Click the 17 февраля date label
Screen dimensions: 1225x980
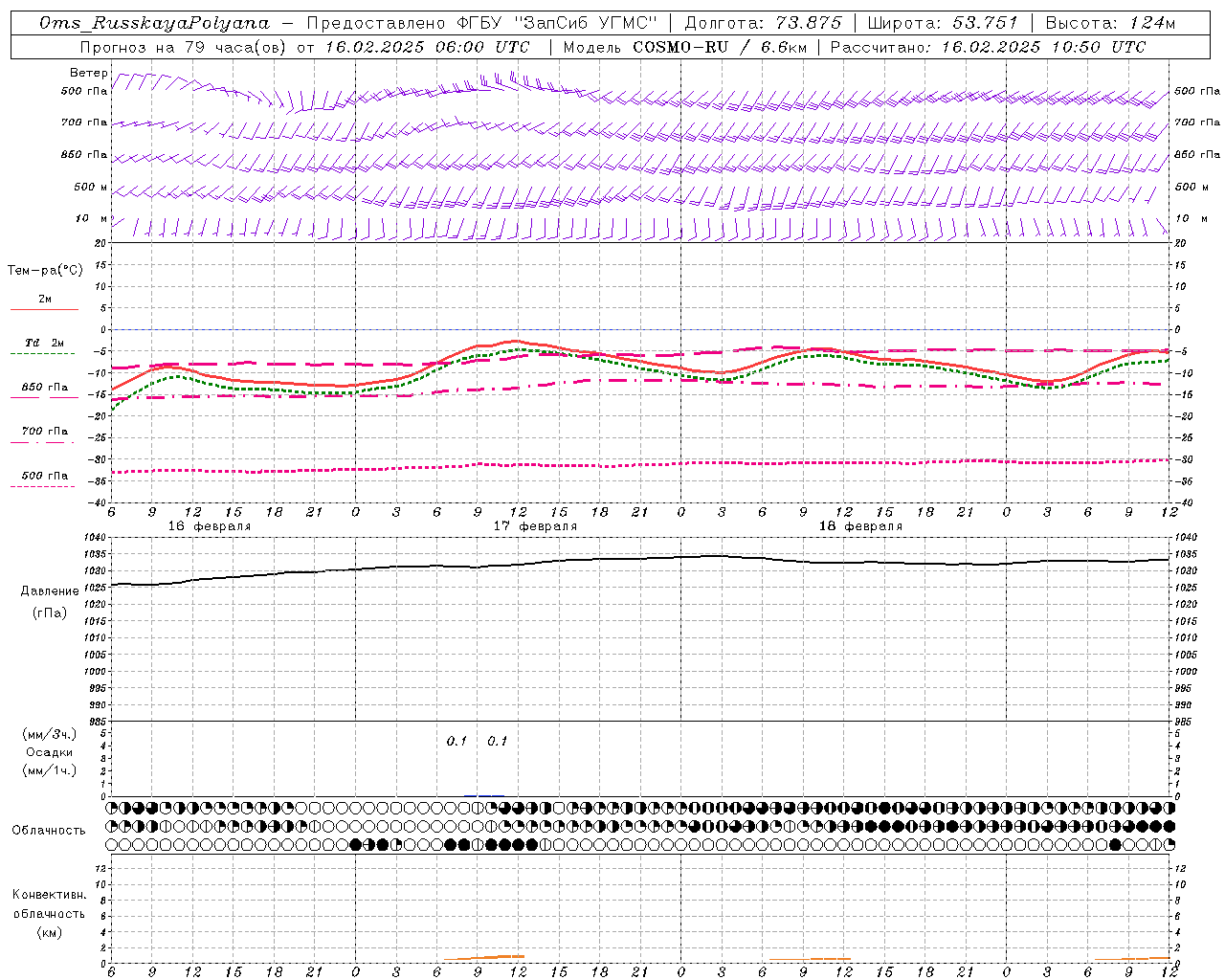[535, 526]
